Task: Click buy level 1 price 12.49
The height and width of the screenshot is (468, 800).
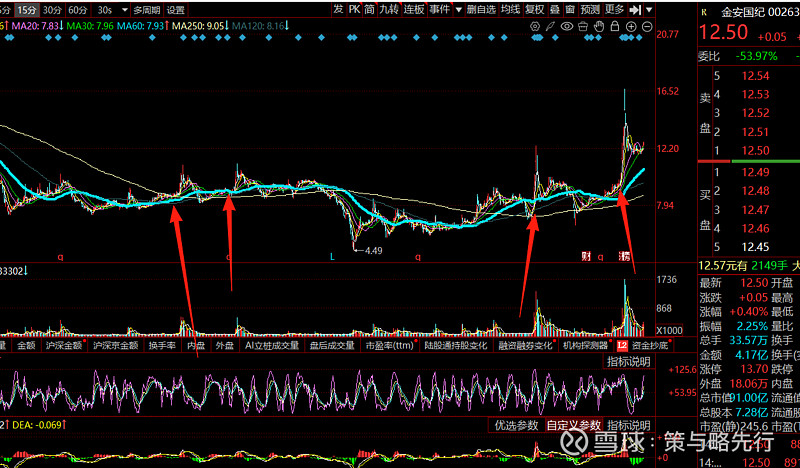Action: coord(755,172)
